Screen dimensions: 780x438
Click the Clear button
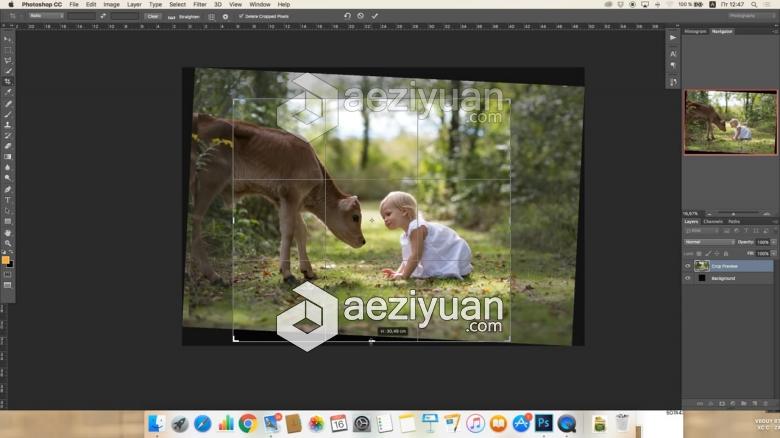pos(153,16)
